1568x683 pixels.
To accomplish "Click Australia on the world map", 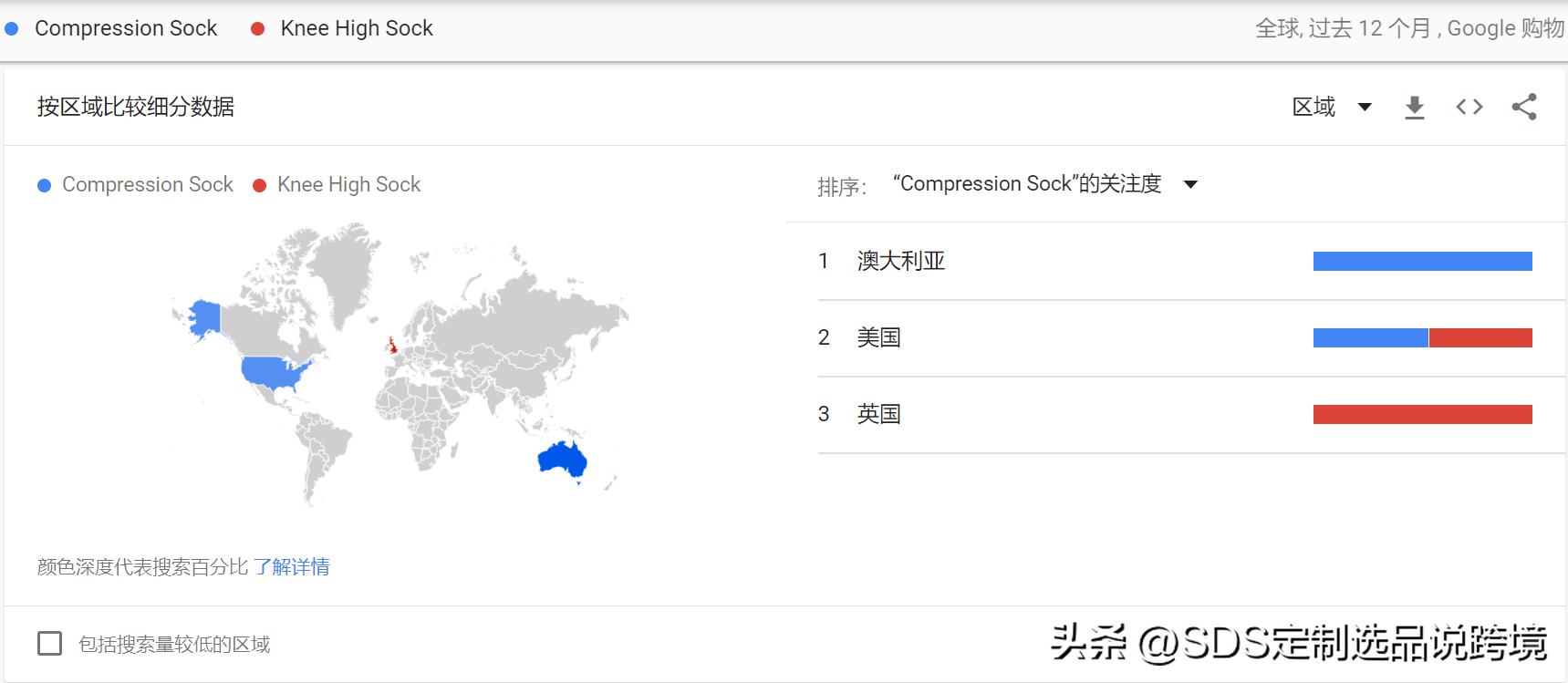I will 561,459.
